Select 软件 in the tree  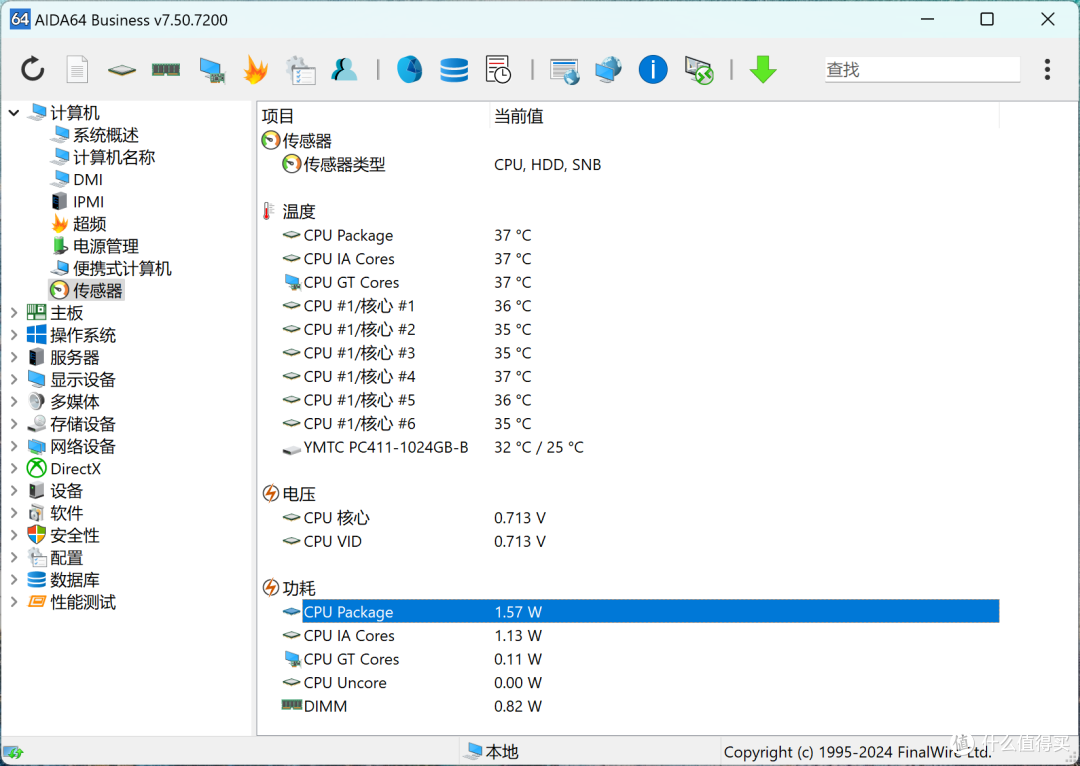coord(66,513)
